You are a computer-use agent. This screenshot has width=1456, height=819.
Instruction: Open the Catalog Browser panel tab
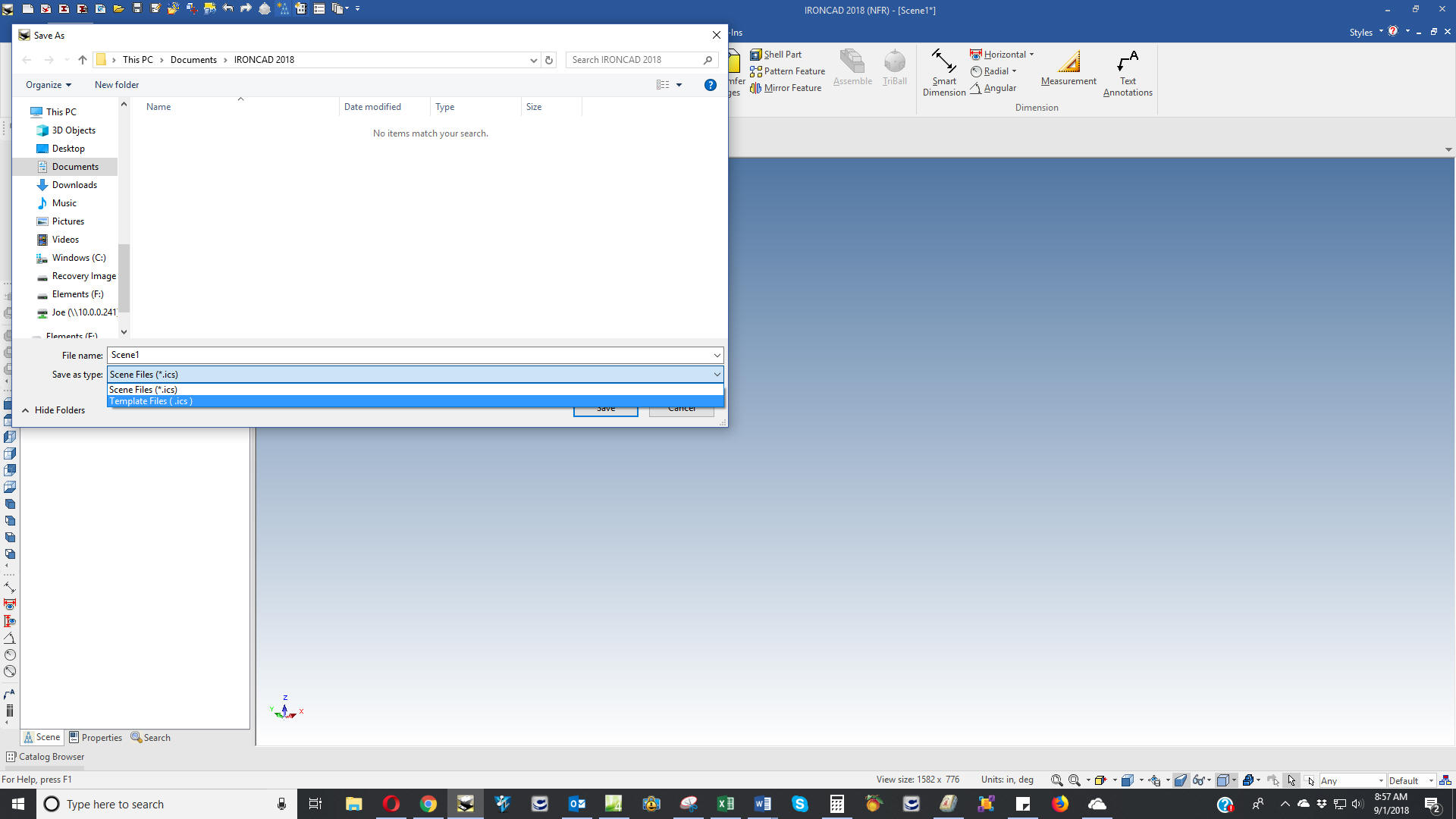(x=45, y=757)
